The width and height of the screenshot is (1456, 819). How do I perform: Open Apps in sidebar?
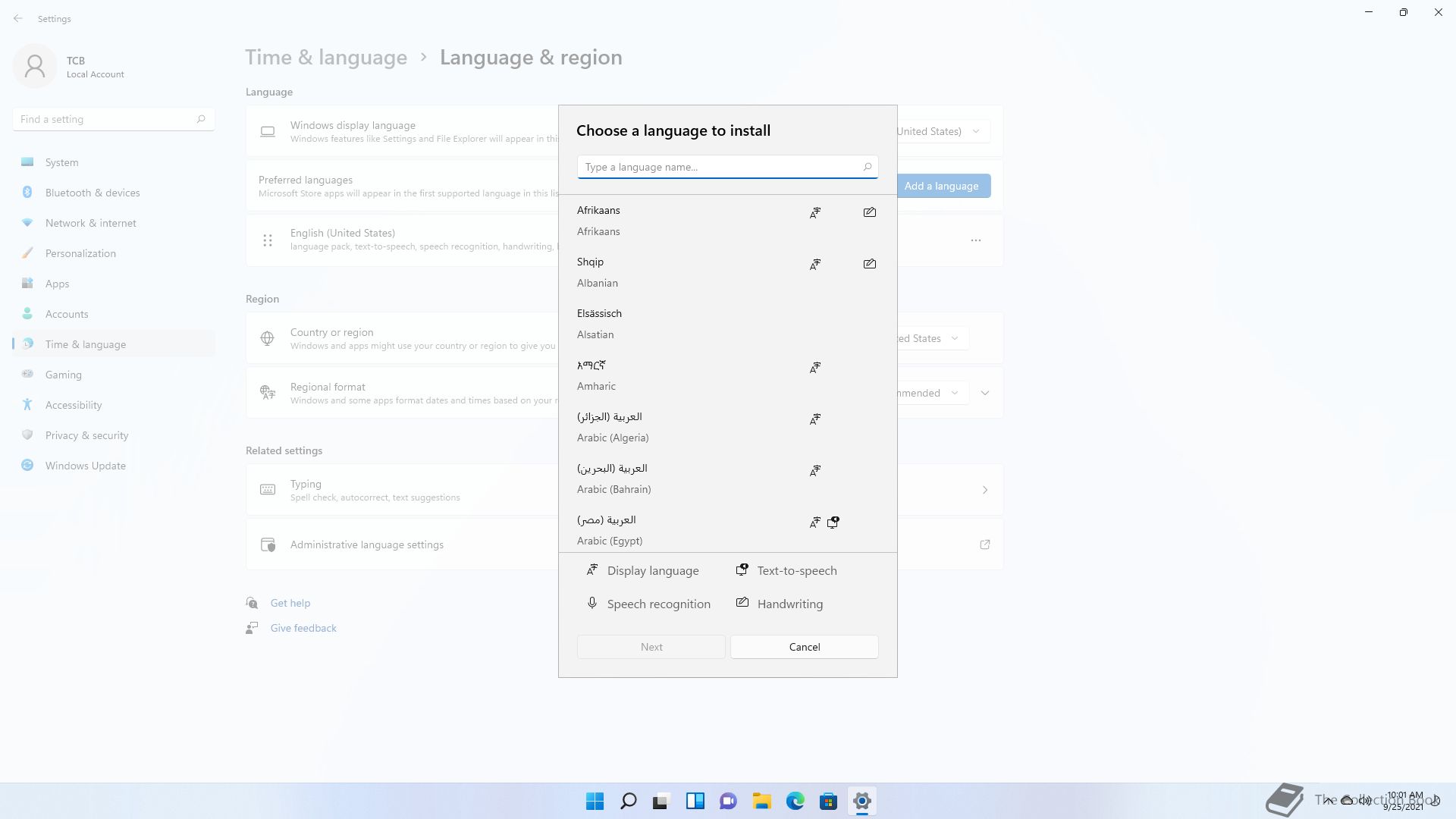click(x=114, y=284)
